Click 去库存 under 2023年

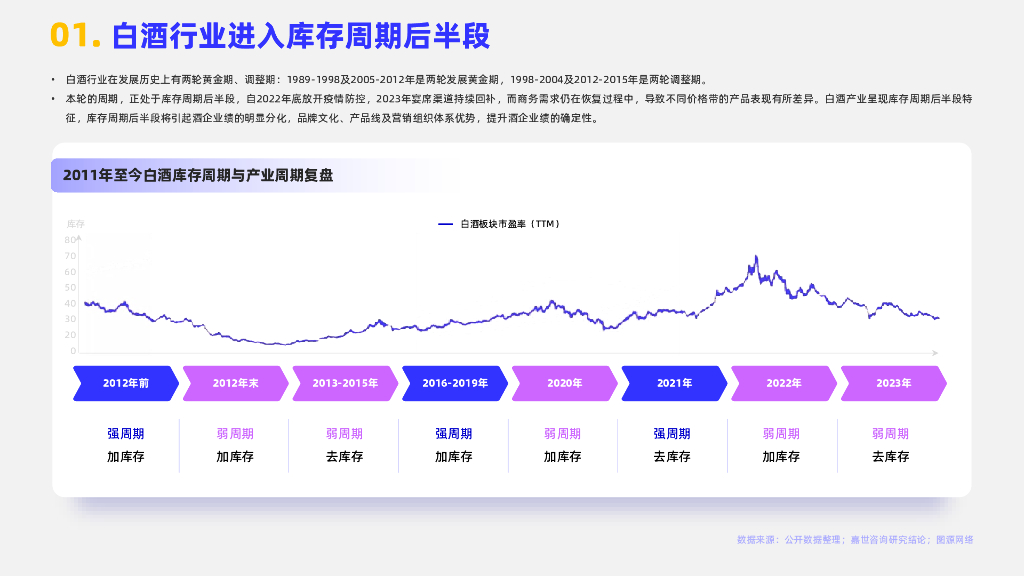890,456
